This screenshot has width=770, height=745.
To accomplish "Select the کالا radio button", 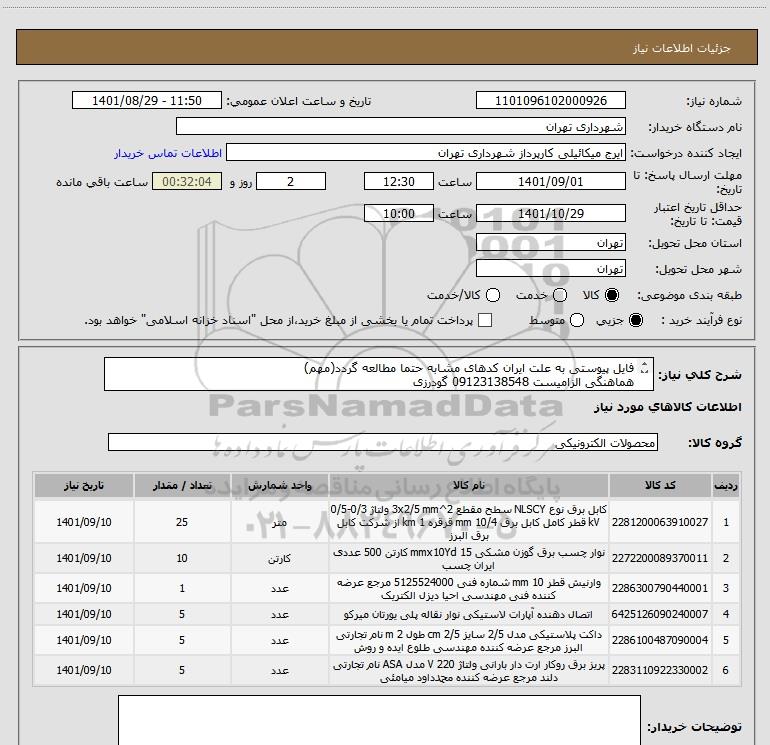I will [612, 295].
